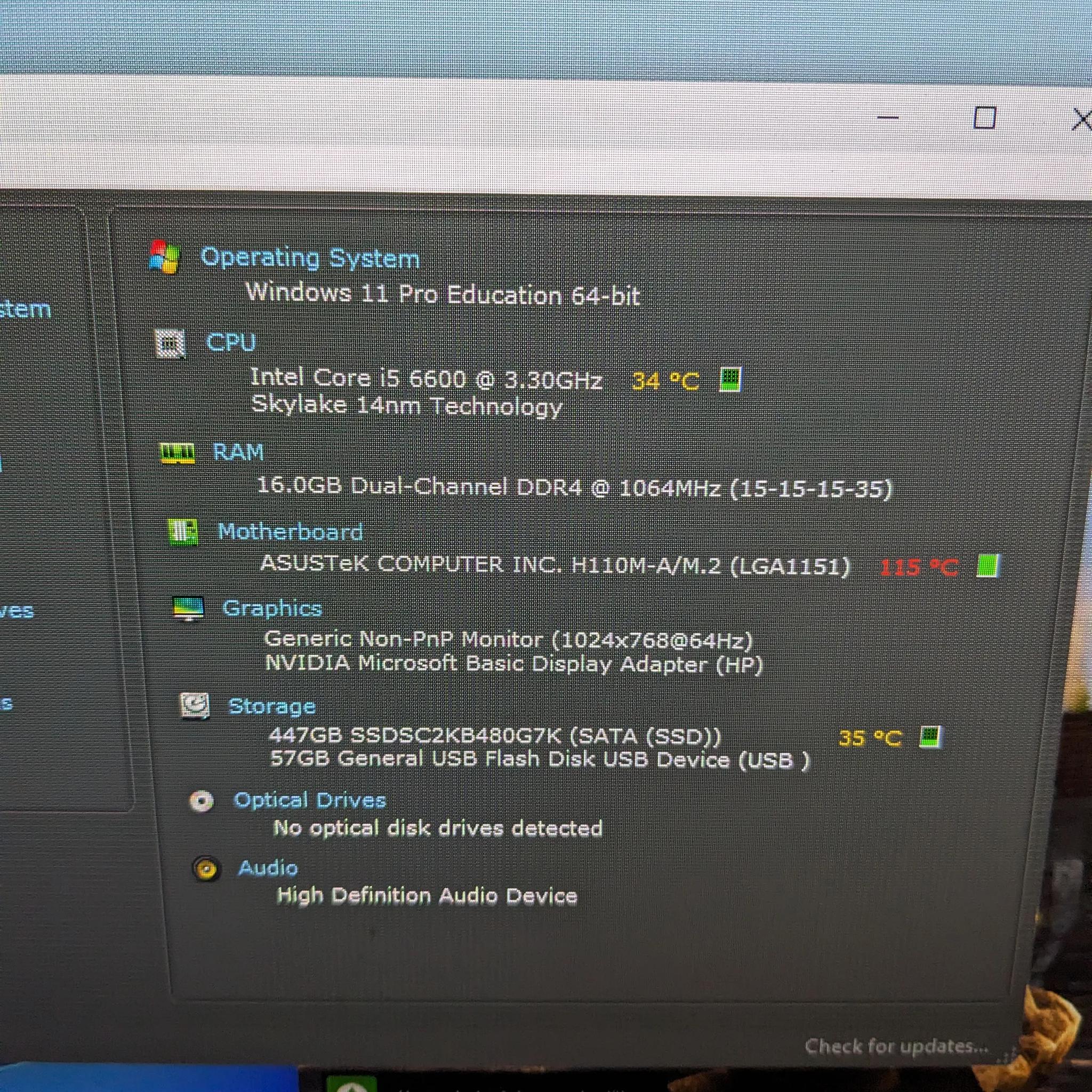
Task: Click the Graphics monitor icon
Action: [188, 609]
